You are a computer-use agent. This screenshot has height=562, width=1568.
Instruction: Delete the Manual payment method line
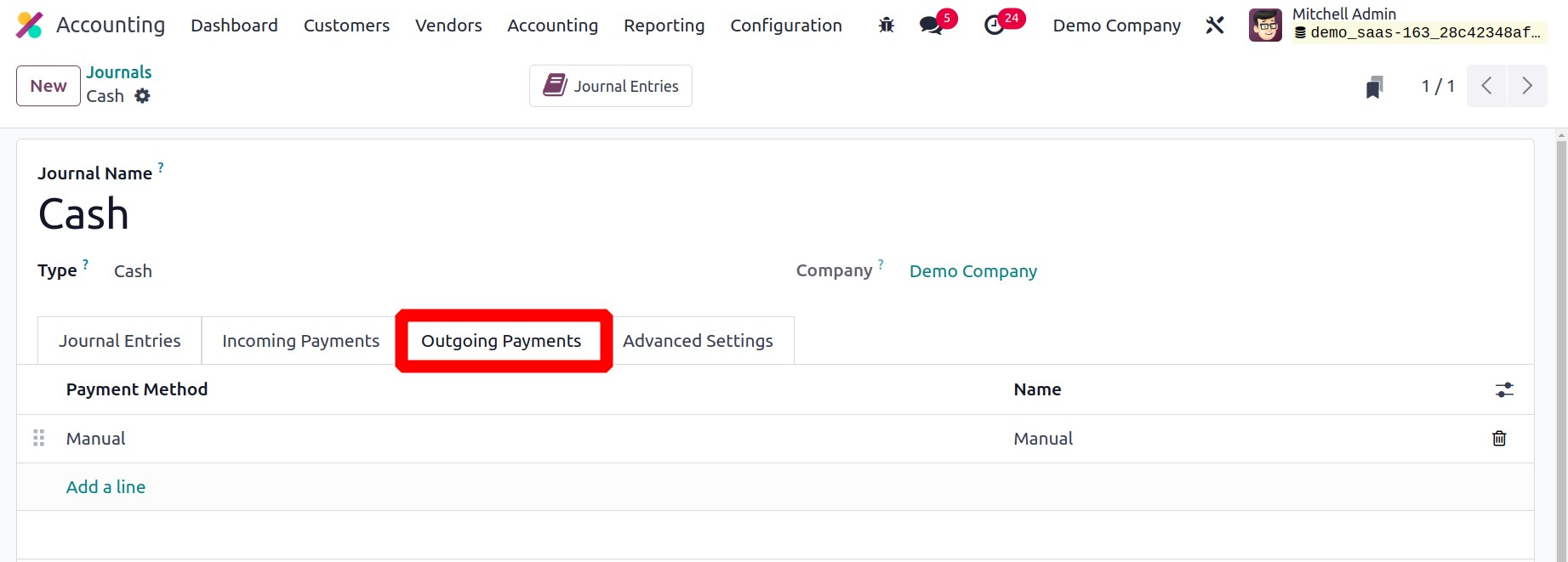pyautogui.click(x=1499, y=439)
